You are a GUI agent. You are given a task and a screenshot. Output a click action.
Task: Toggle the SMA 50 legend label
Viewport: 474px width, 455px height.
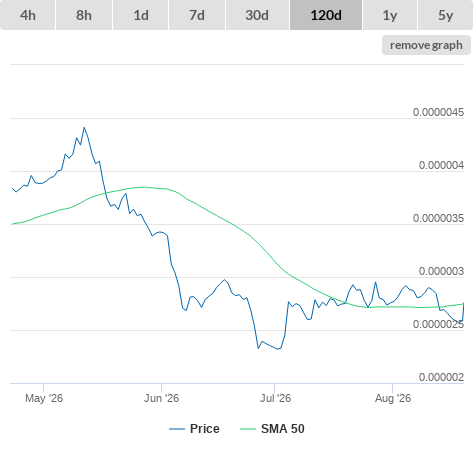pos(283,429)
